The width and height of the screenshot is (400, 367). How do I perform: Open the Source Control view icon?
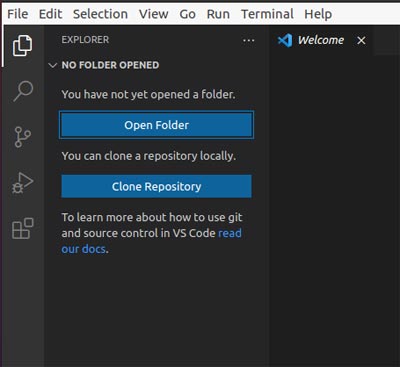pyautogui.click(x=23, y=137)
